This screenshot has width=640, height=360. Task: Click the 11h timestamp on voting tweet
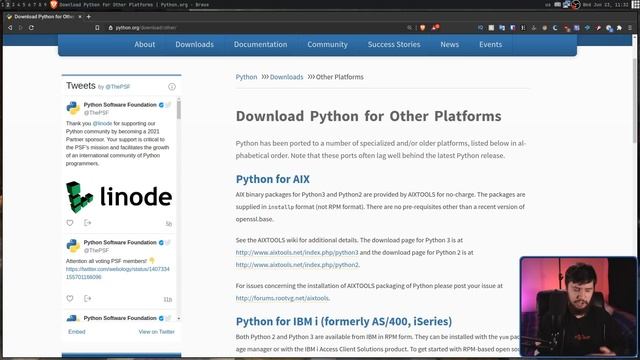168,299
